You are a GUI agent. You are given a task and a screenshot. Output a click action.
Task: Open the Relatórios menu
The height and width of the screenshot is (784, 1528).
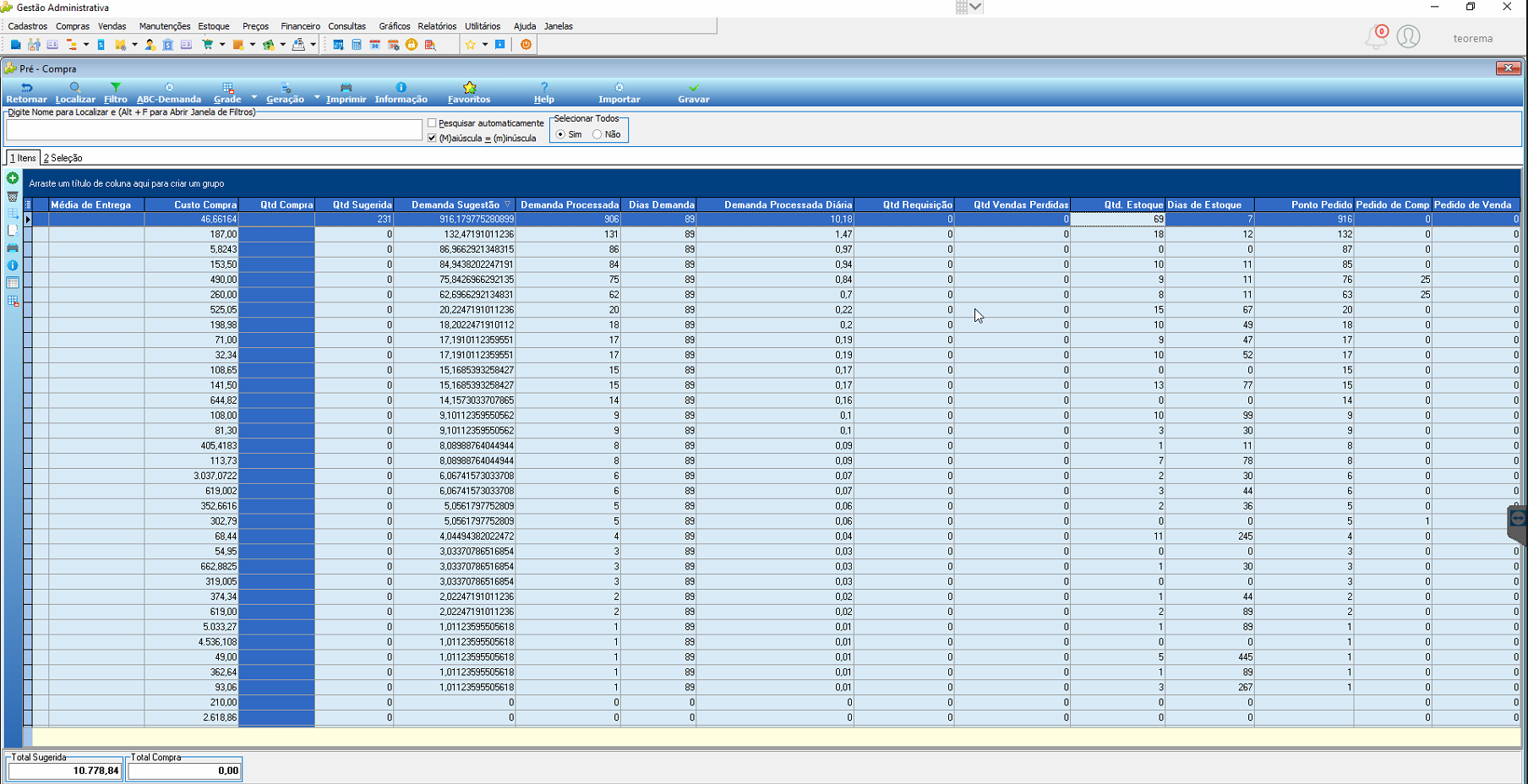(x=437, y=26)
